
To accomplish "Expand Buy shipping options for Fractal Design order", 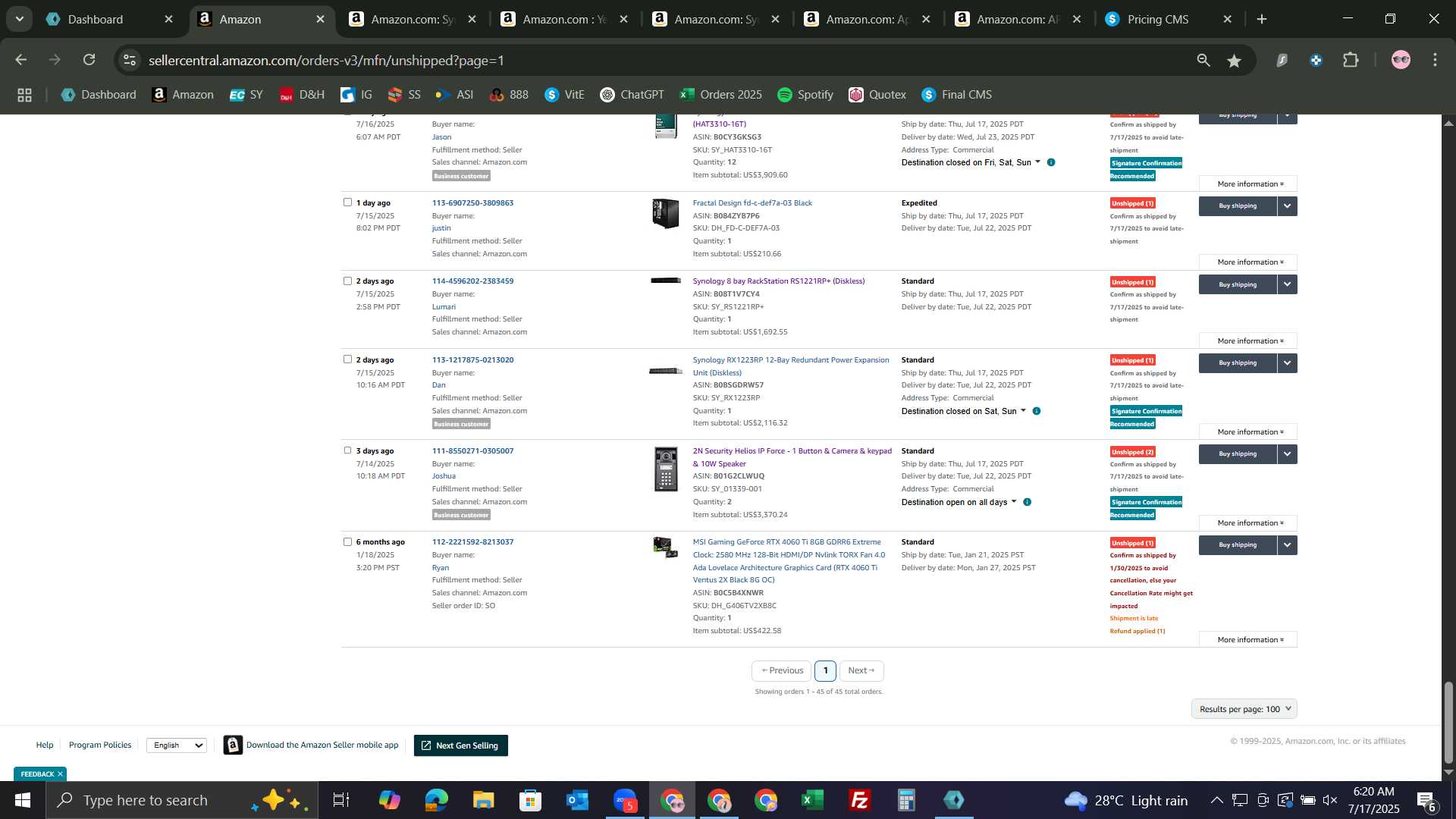I will coord(1287,206).
